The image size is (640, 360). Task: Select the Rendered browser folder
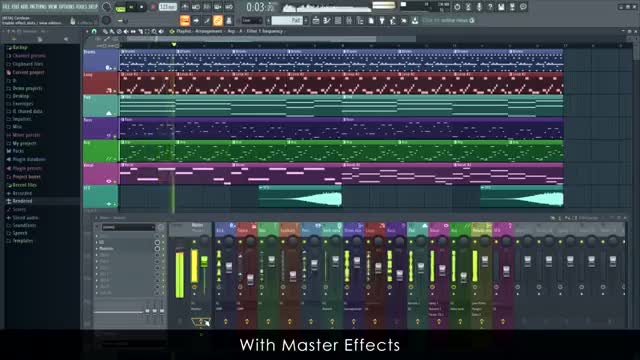coord(21,201)
